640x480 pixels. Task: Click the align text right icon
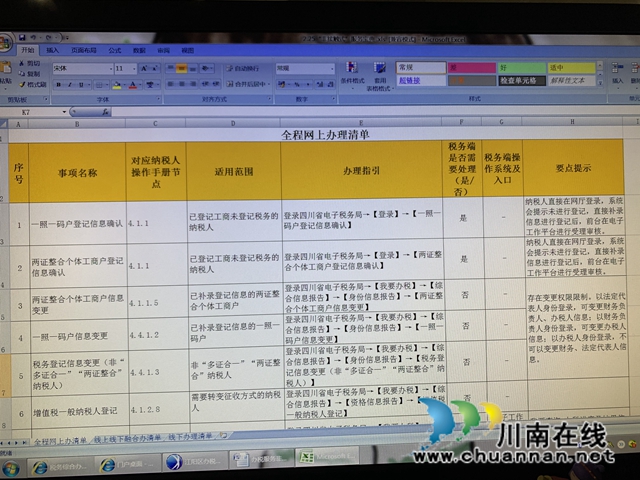point(193,84)
